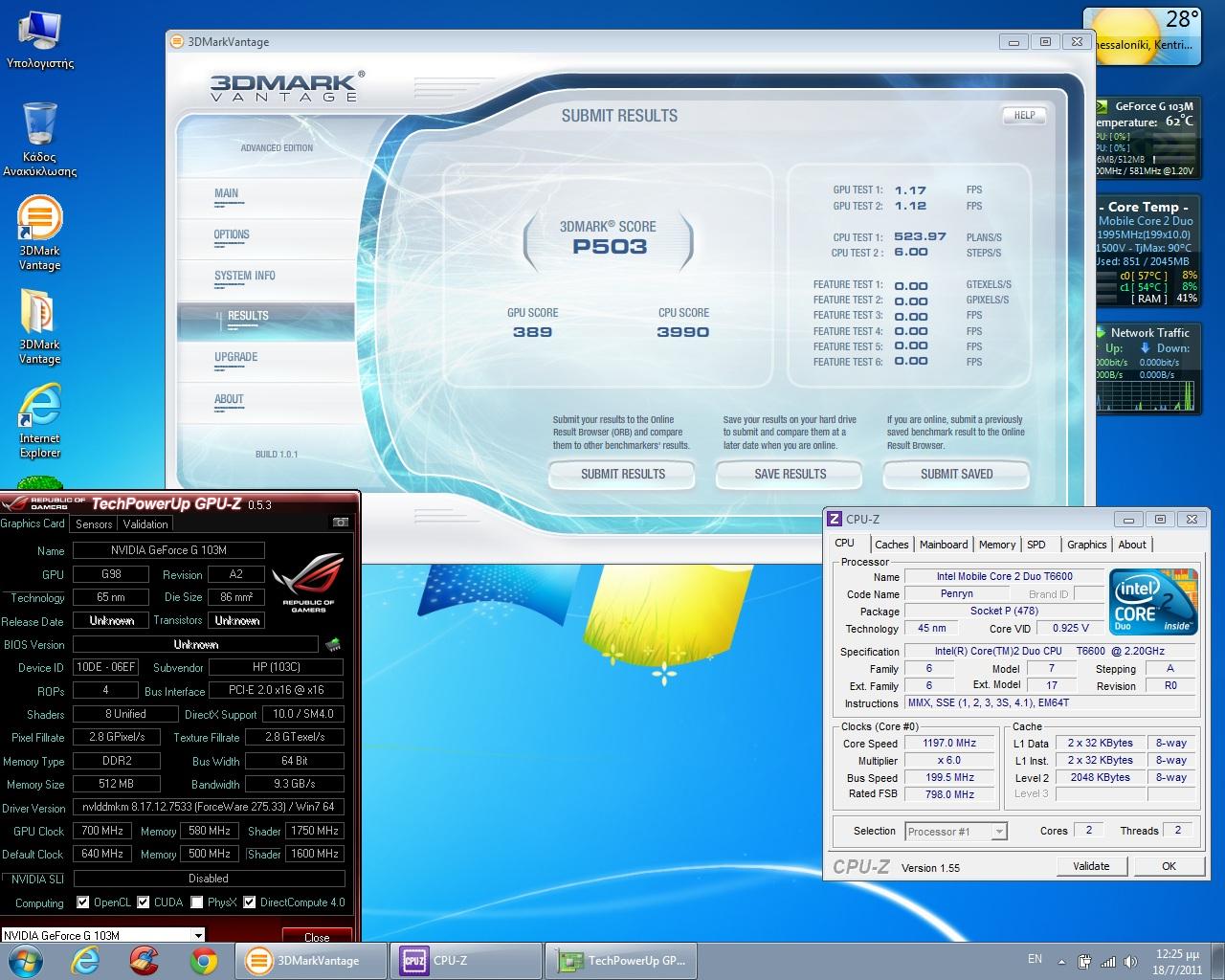Switch to the Memory tab in CPU-Z
The image size is (1225, 980).
tap(997, 545)
